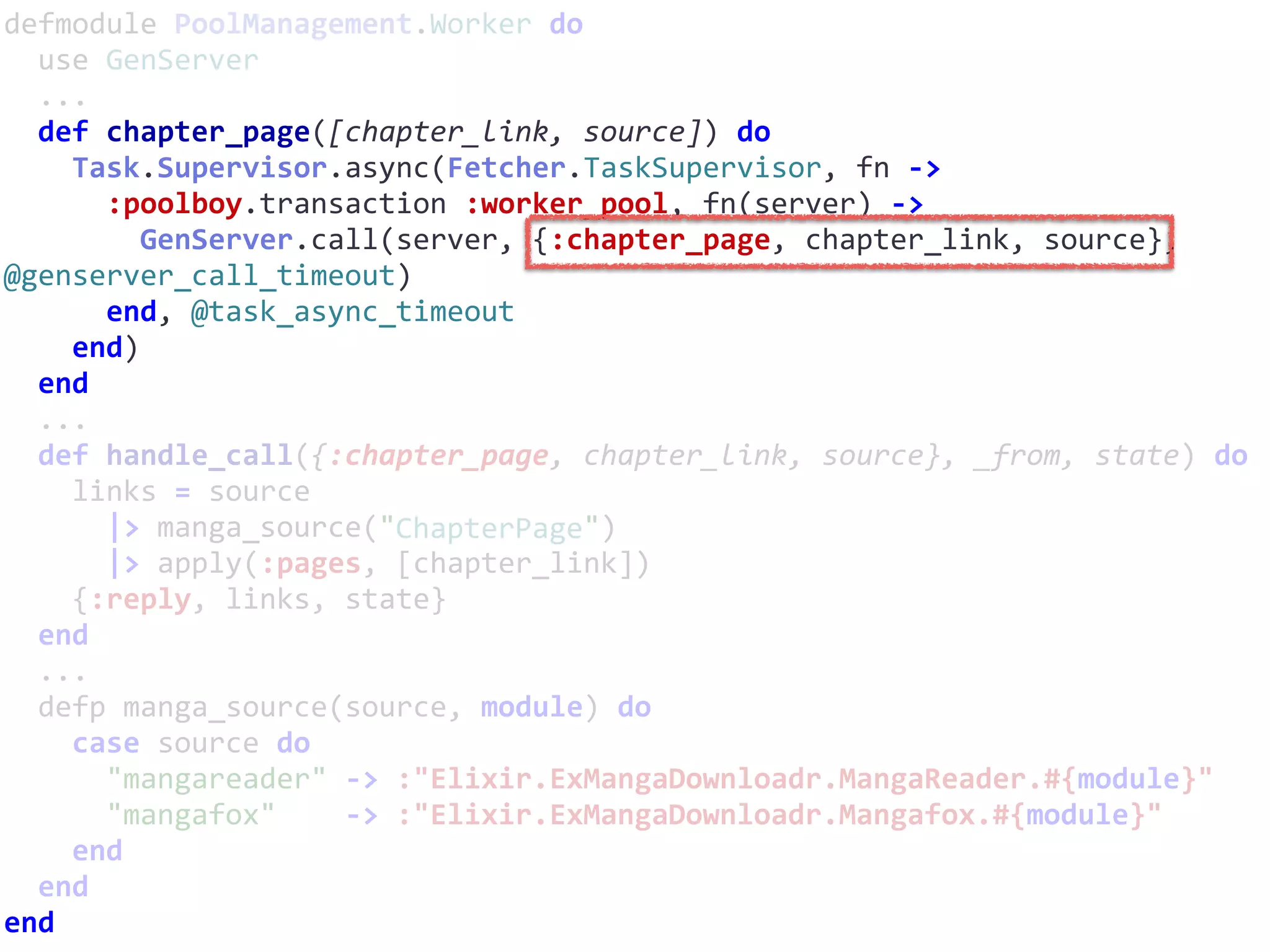Select the "mangareader" string
Viewport: 1270px width, 952px height.
(x=216, y=780)
